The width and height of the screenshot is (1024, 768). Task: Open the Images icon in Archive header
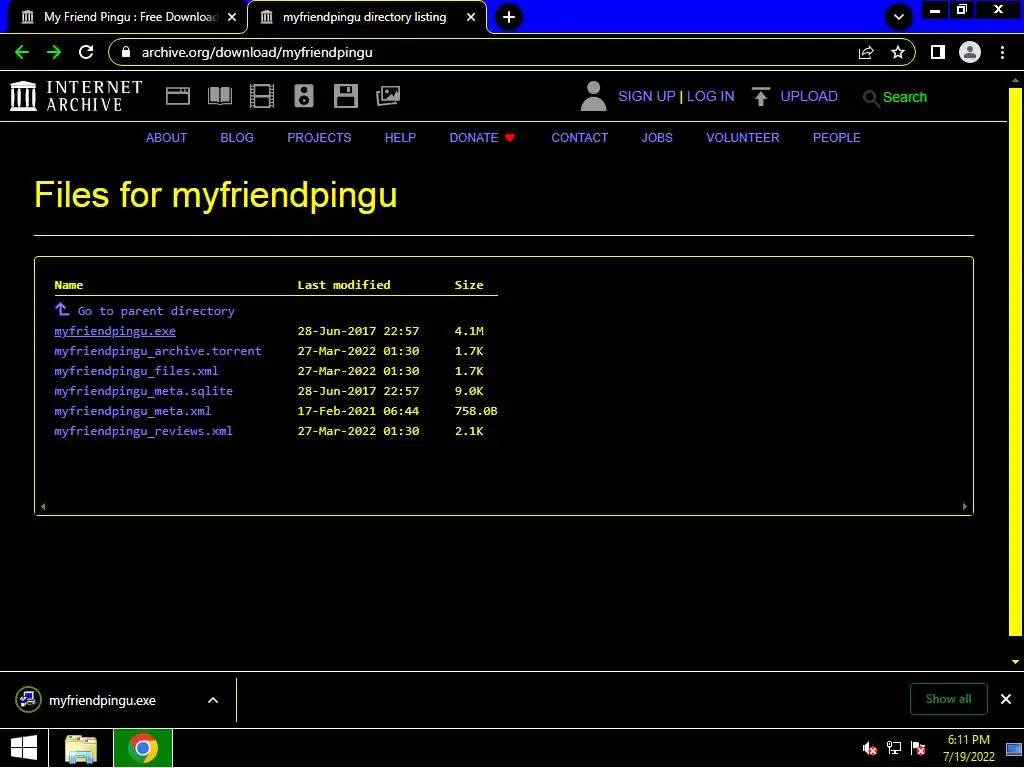click(x=388, y=96)
